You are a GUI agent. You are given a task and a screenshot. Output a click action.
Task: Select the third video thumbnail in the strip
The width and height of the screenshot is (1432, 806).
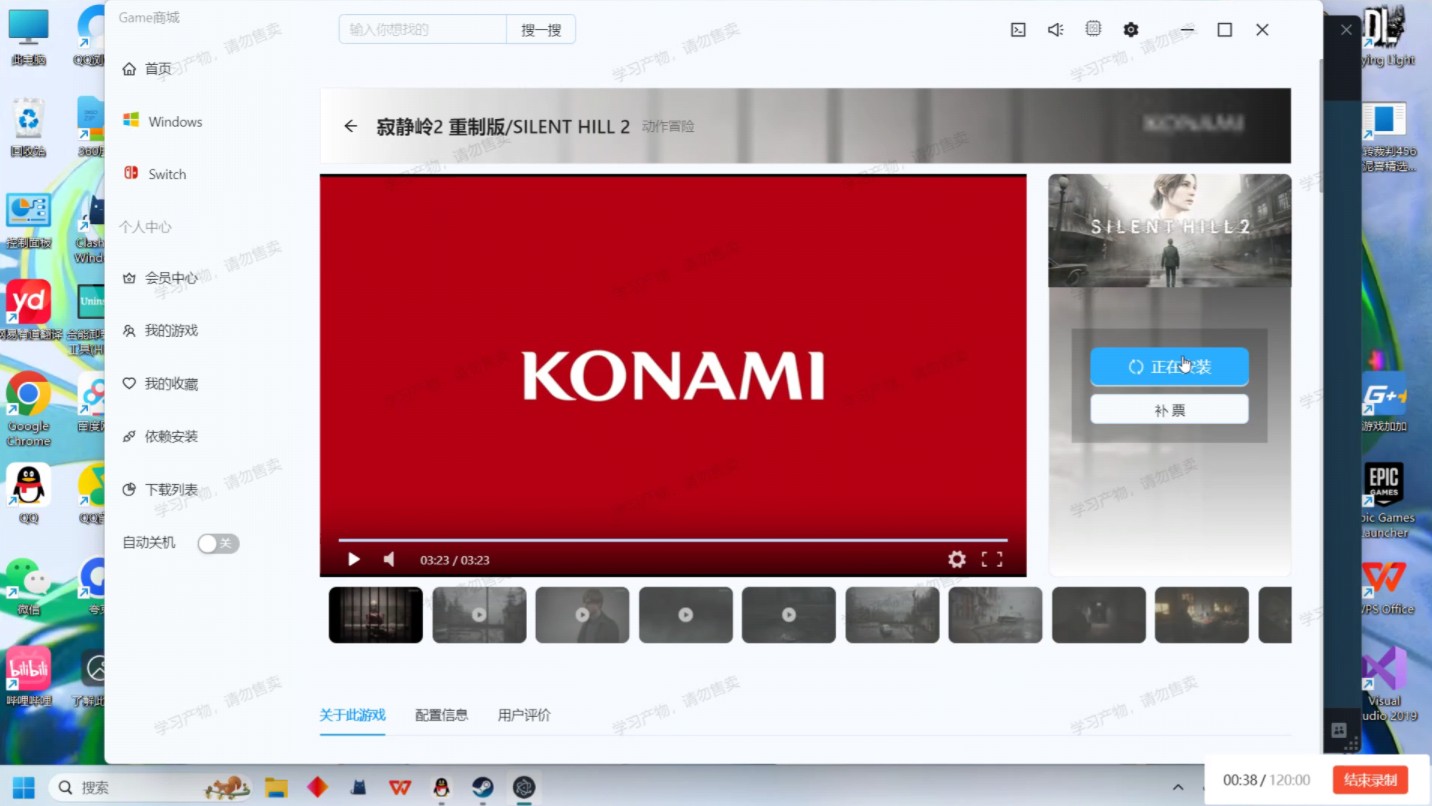pyautogui.click(x=582, y=615)
